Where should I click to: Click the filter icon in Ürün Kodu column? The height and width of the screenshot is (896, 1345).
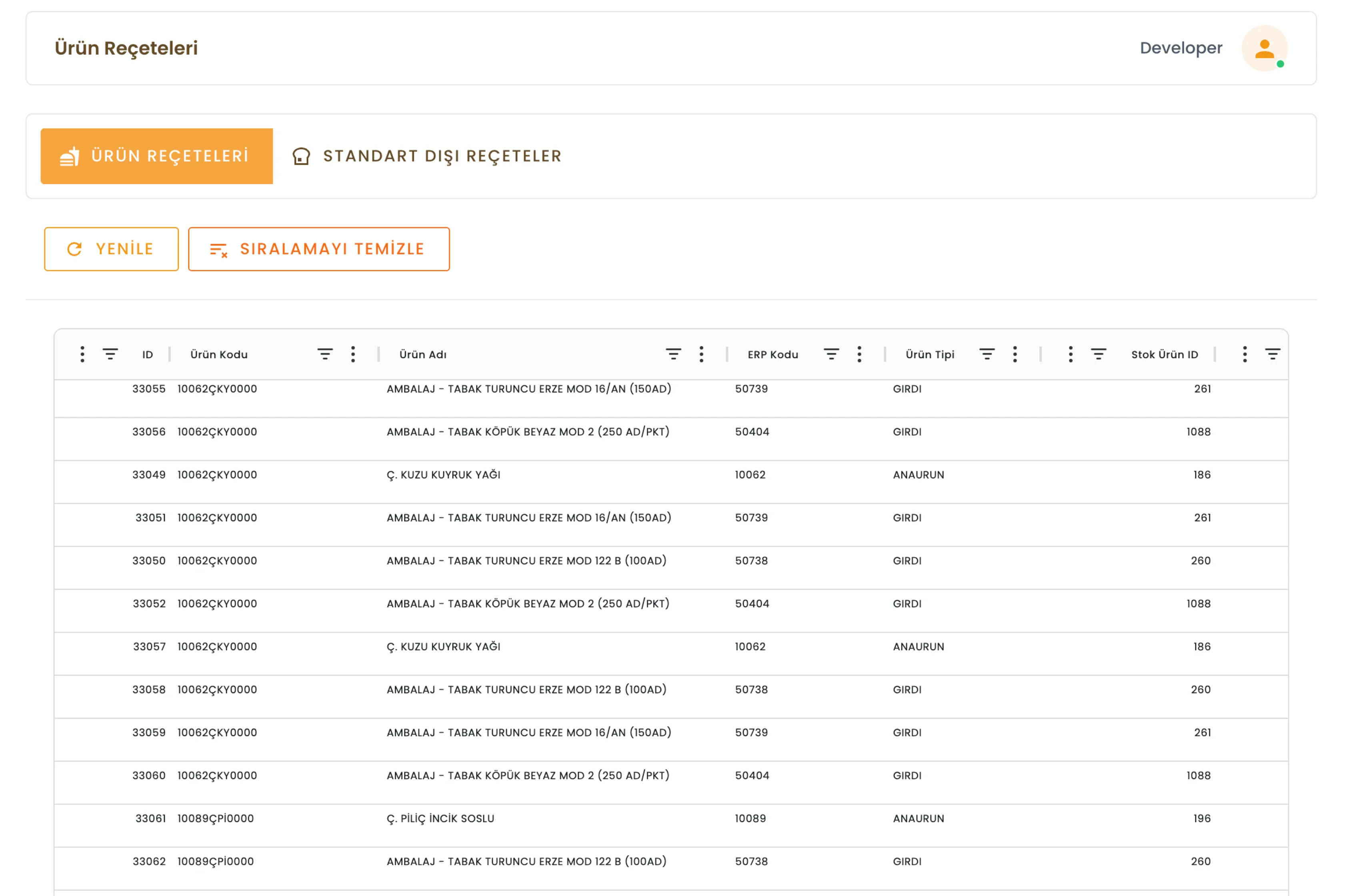pos(324,354)
